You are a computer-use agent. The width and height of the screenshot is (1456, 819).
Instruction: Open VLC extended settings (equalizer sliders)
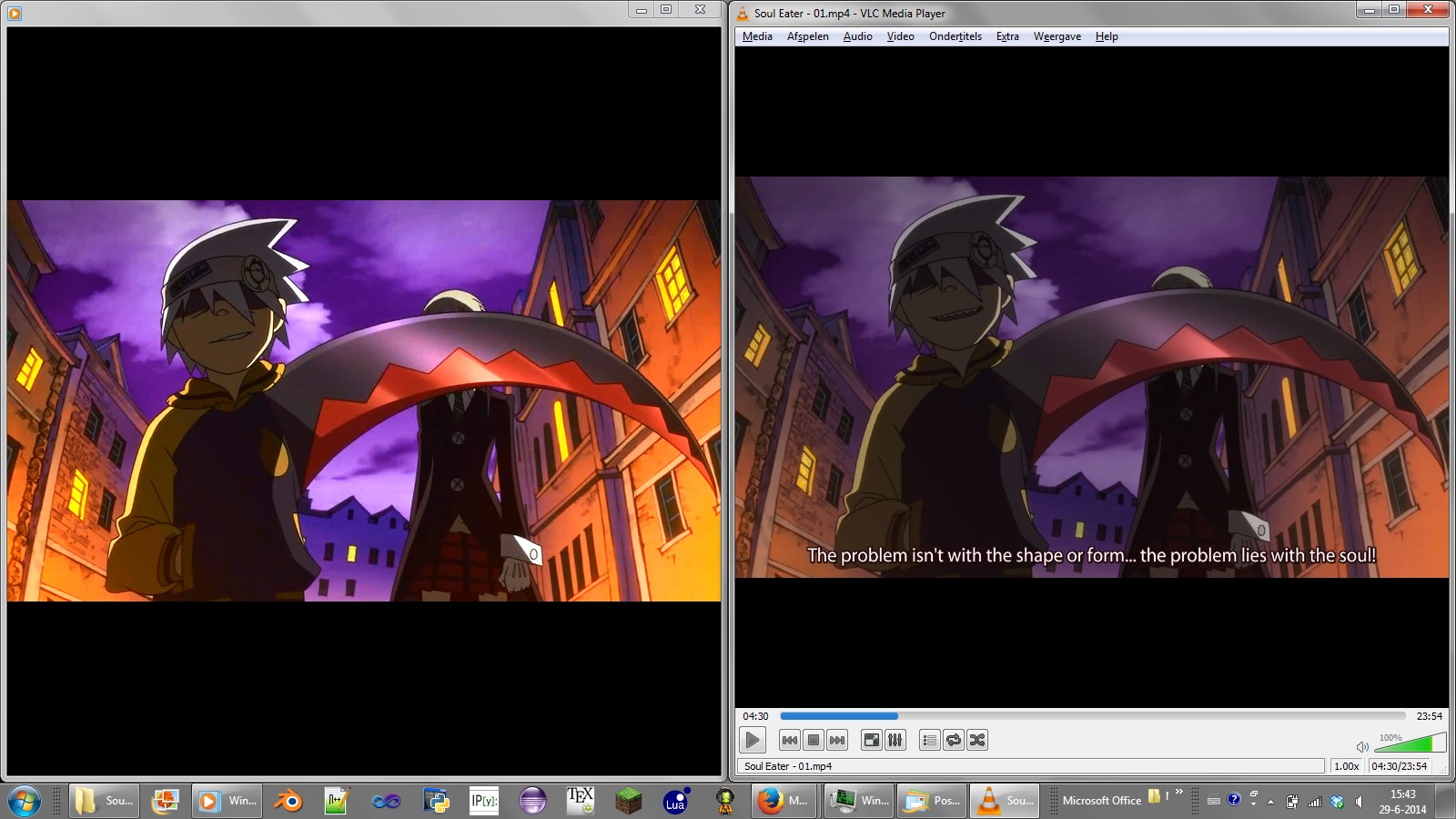tap(895, 740)
